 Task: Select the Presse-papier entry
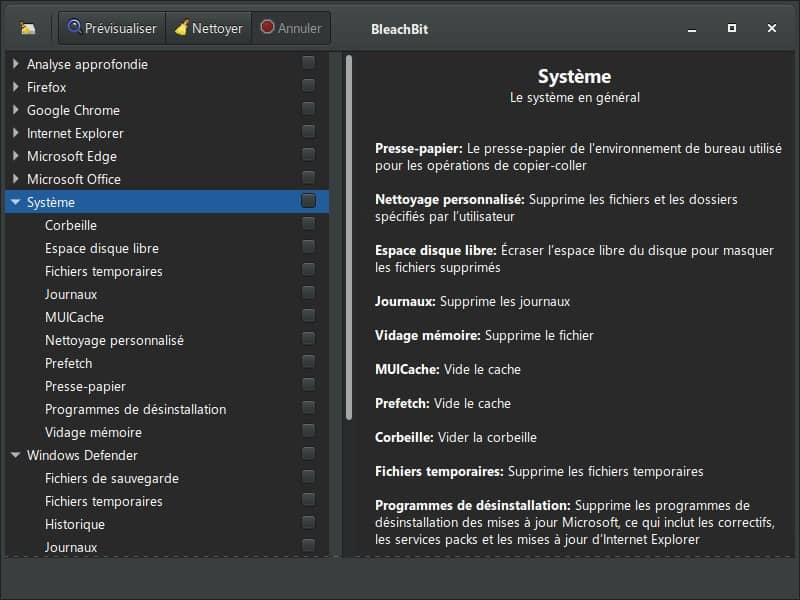point(85,386)
